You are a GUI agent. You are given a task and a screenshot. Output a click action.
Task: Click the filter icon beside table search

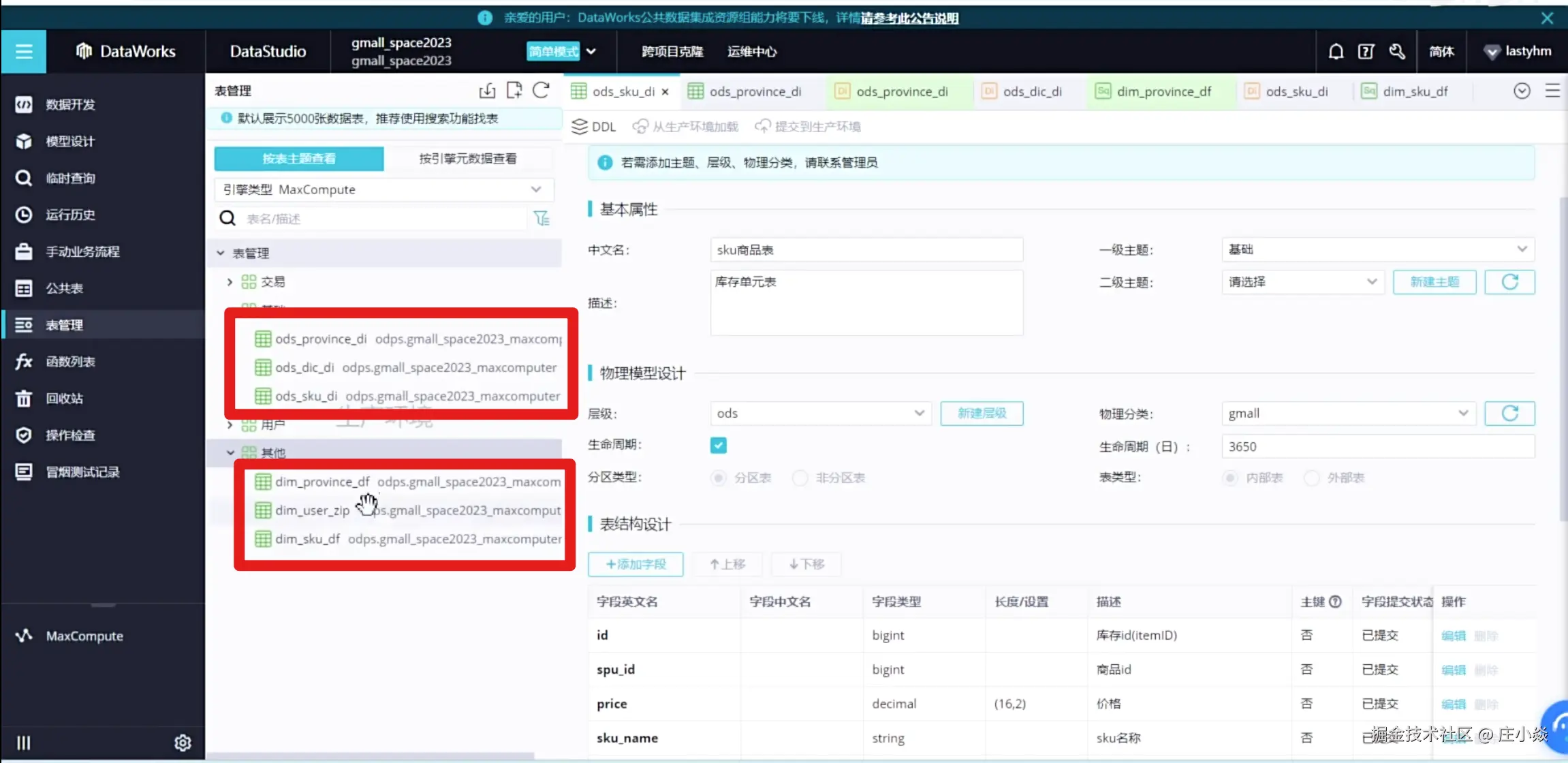tap(542, 219)
